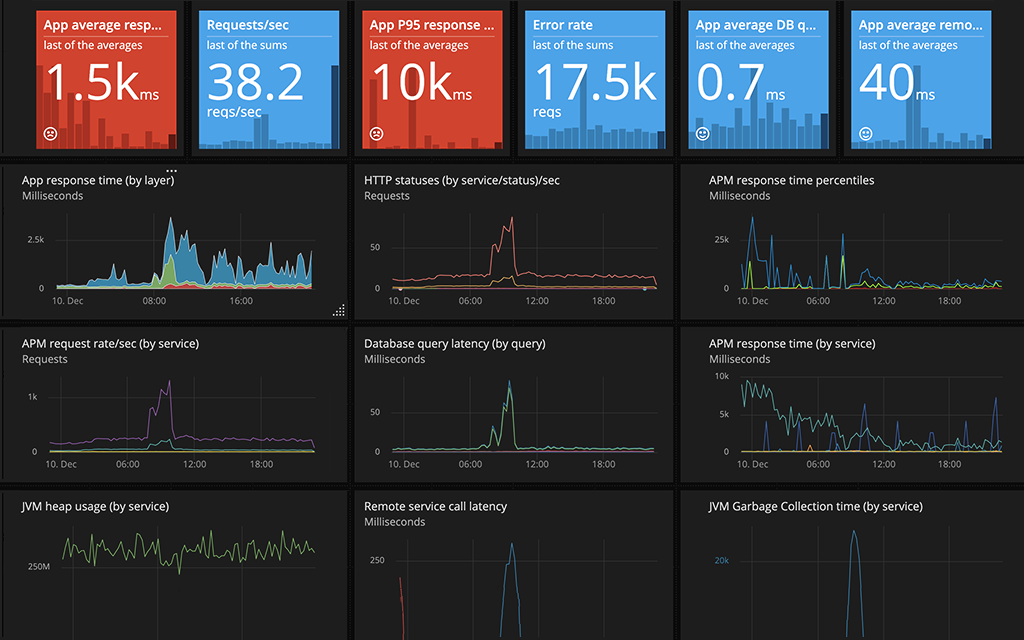1024x640 pixels.
Task: Click JVM heap usage (by service) title
Action: click(x=95, y=506)
